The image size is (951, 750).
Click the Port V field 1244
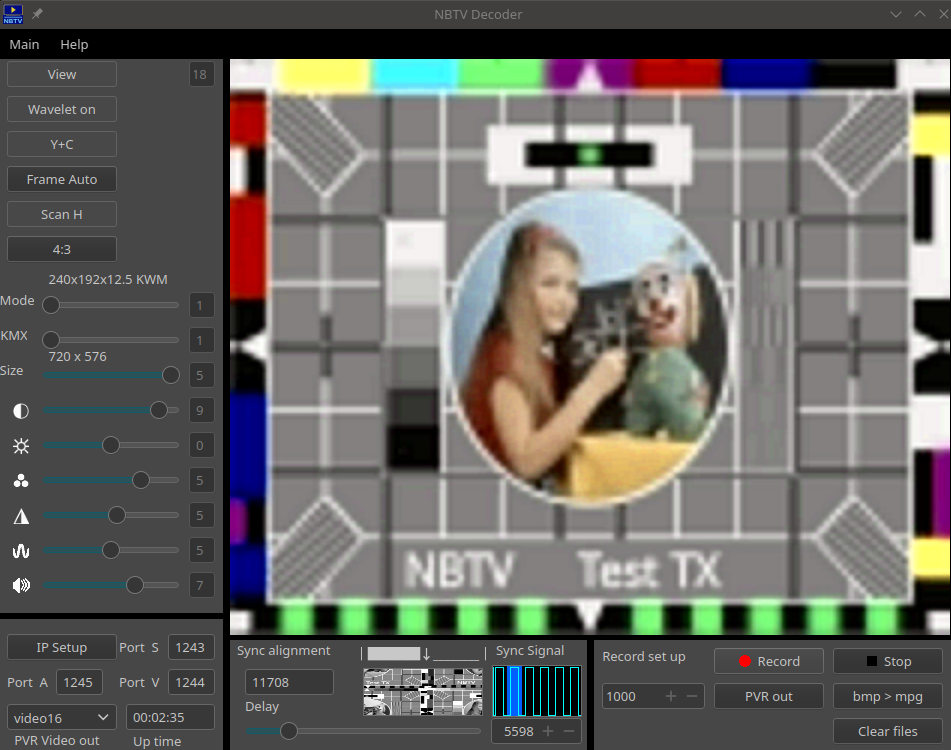coord(191,683)
